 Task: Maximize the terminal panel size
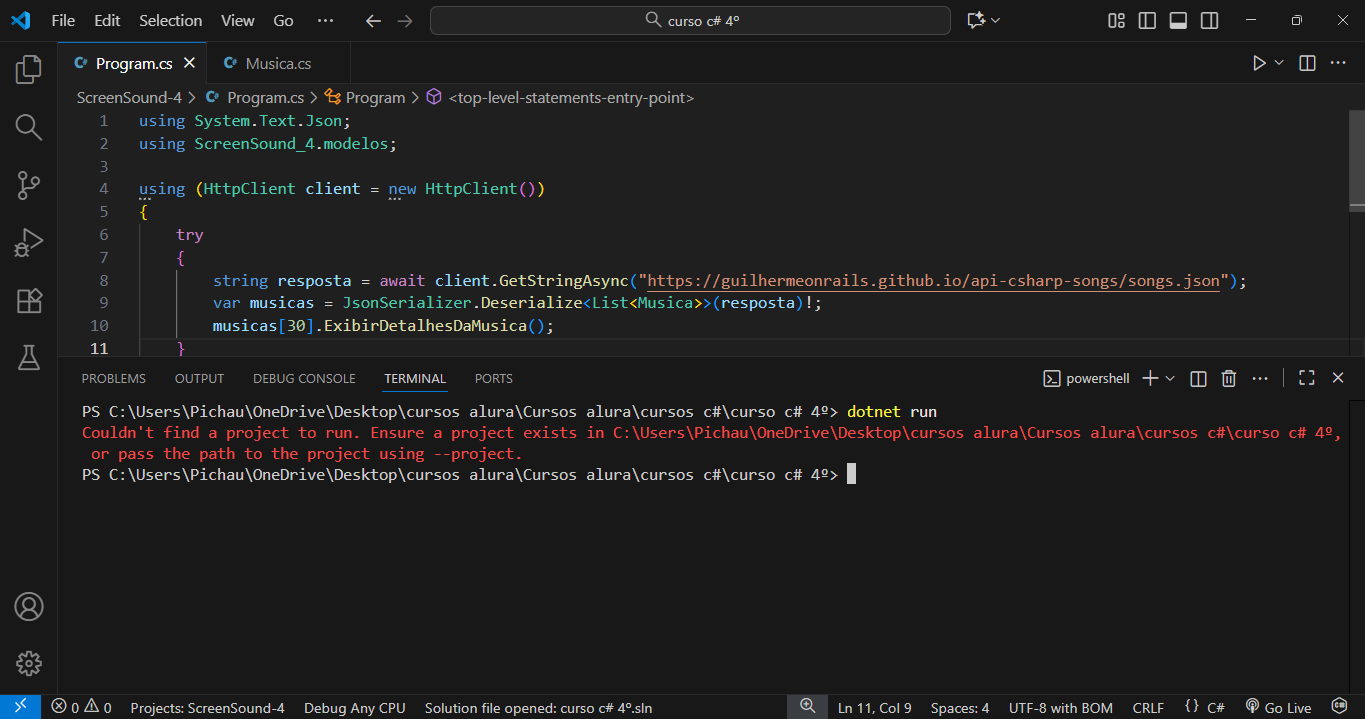coord(1306,378)
